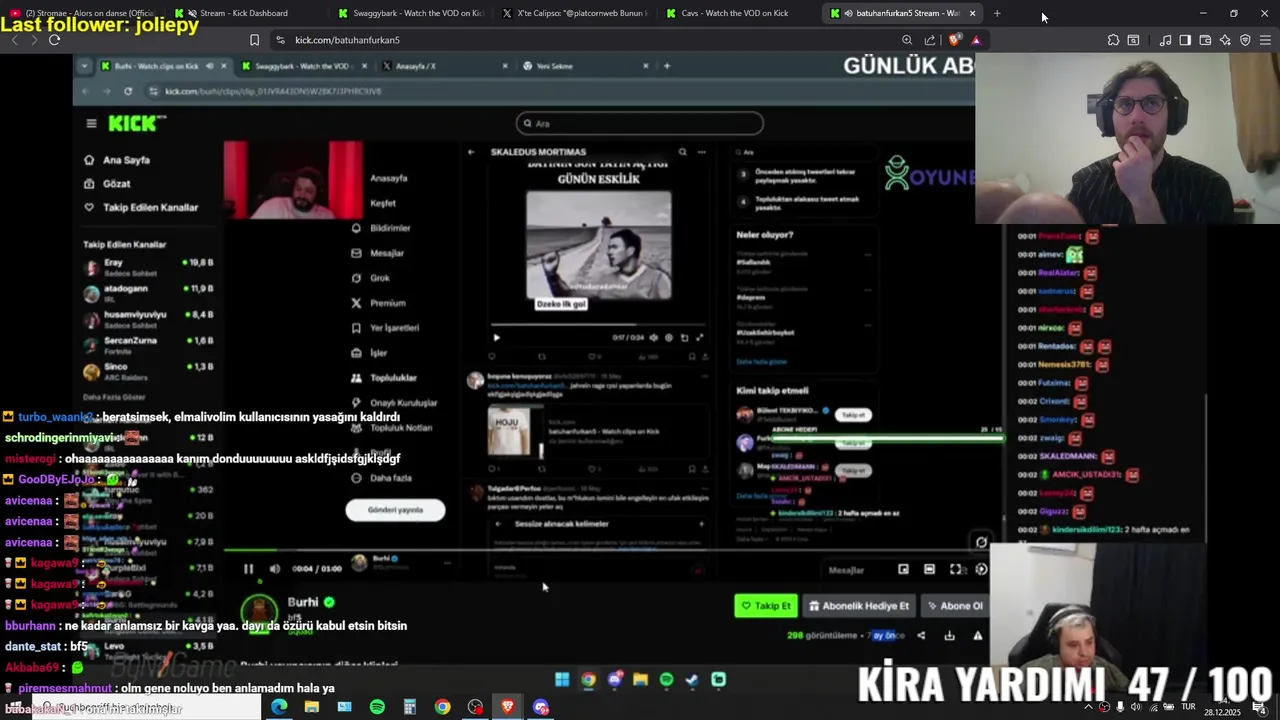Open Premium in the X sidebar
1280x720 pixels.
pos(378,303)
